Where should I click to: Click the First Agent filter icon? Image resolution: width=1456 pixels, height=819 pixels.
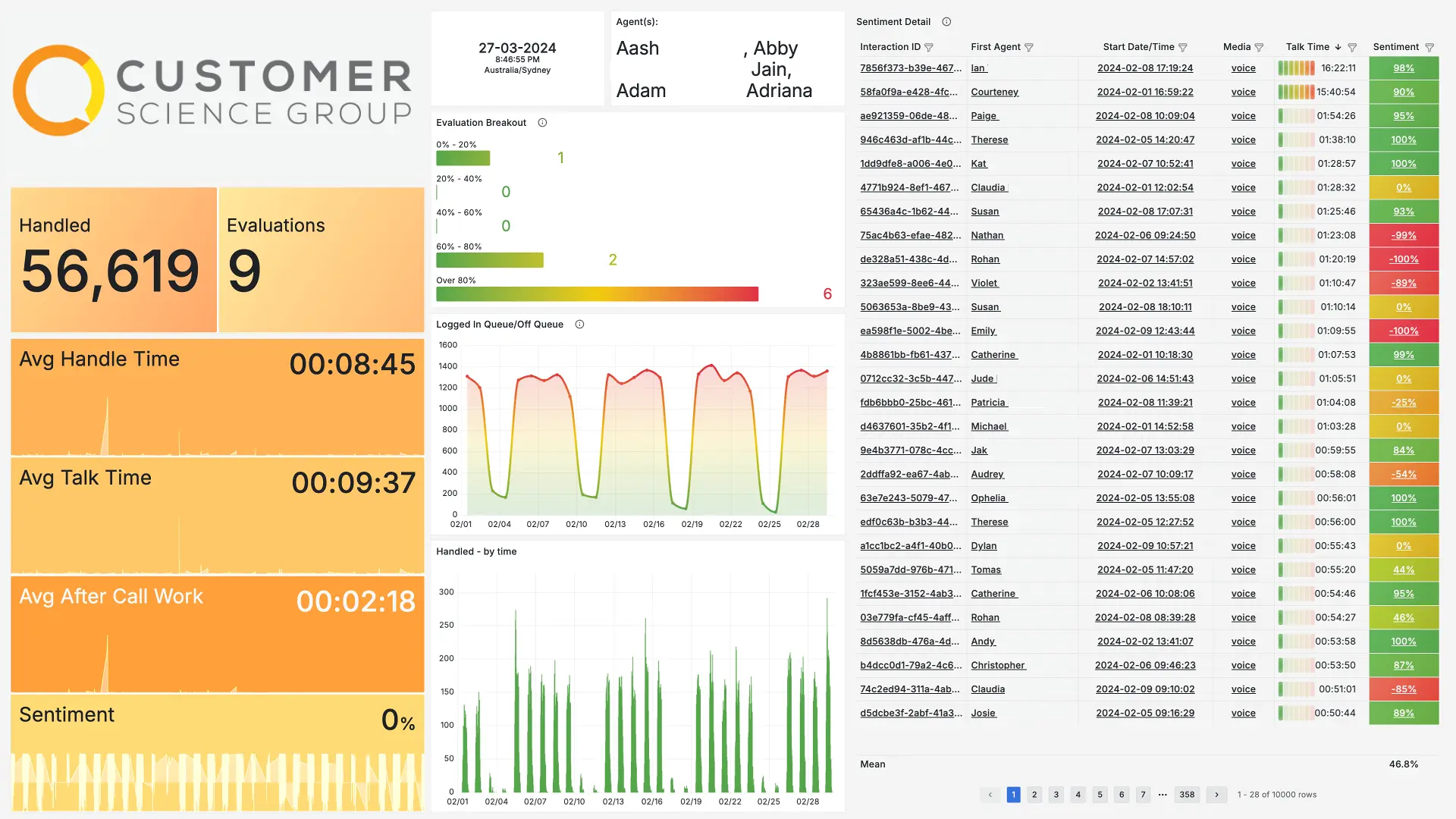pos(1029,47)
